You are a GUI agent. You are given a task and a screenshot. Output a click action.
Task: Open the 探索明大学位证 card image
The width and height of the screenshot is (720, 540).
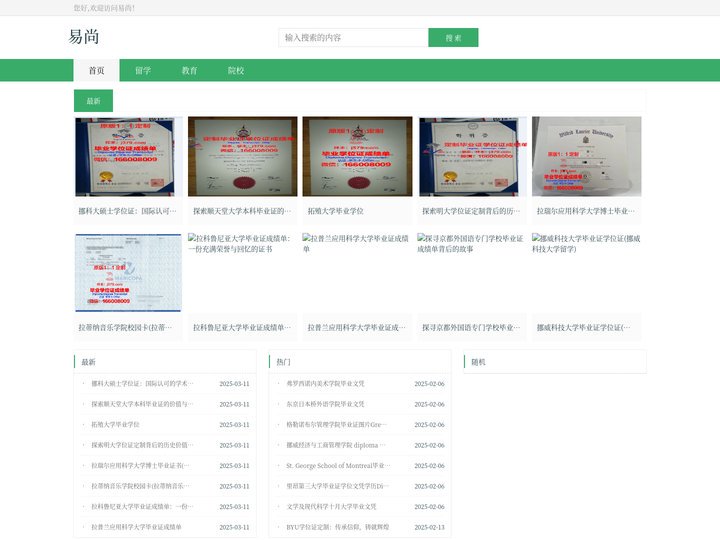472,157
